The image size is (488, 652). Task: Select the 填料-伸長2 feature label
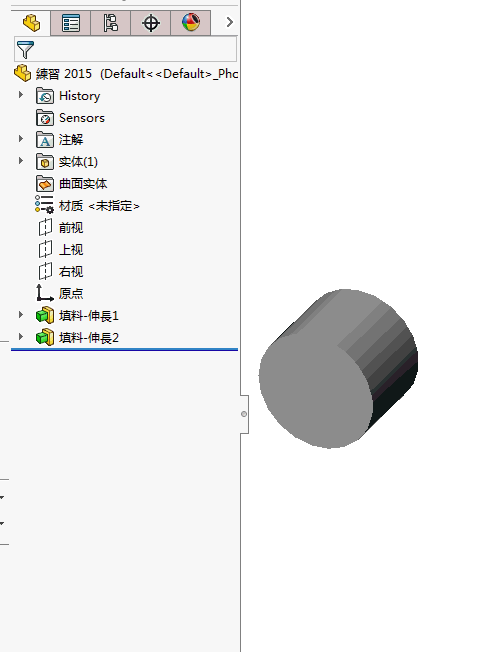click(89, 338)
